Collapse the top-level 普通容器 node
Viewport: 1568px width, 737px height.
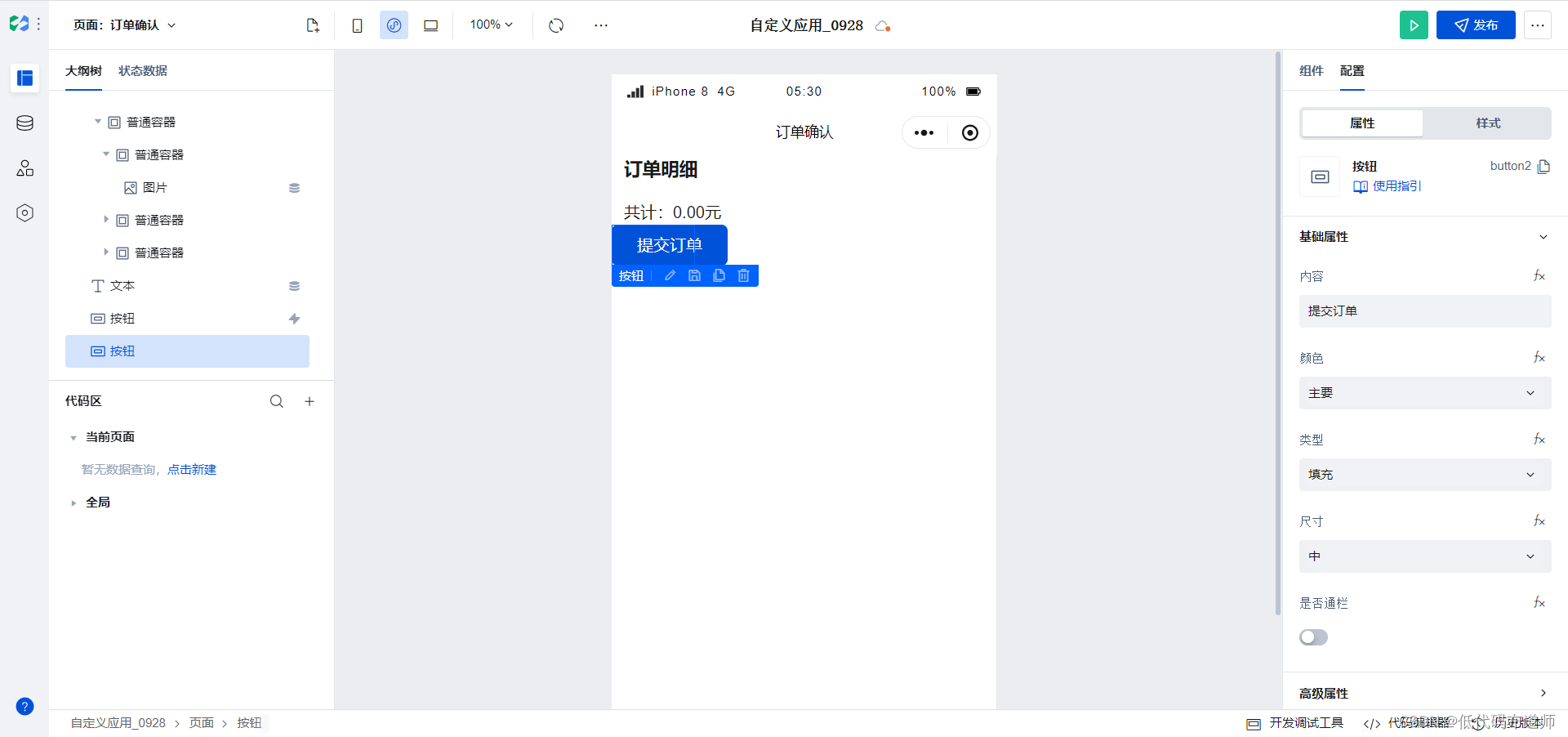(98, 122)
